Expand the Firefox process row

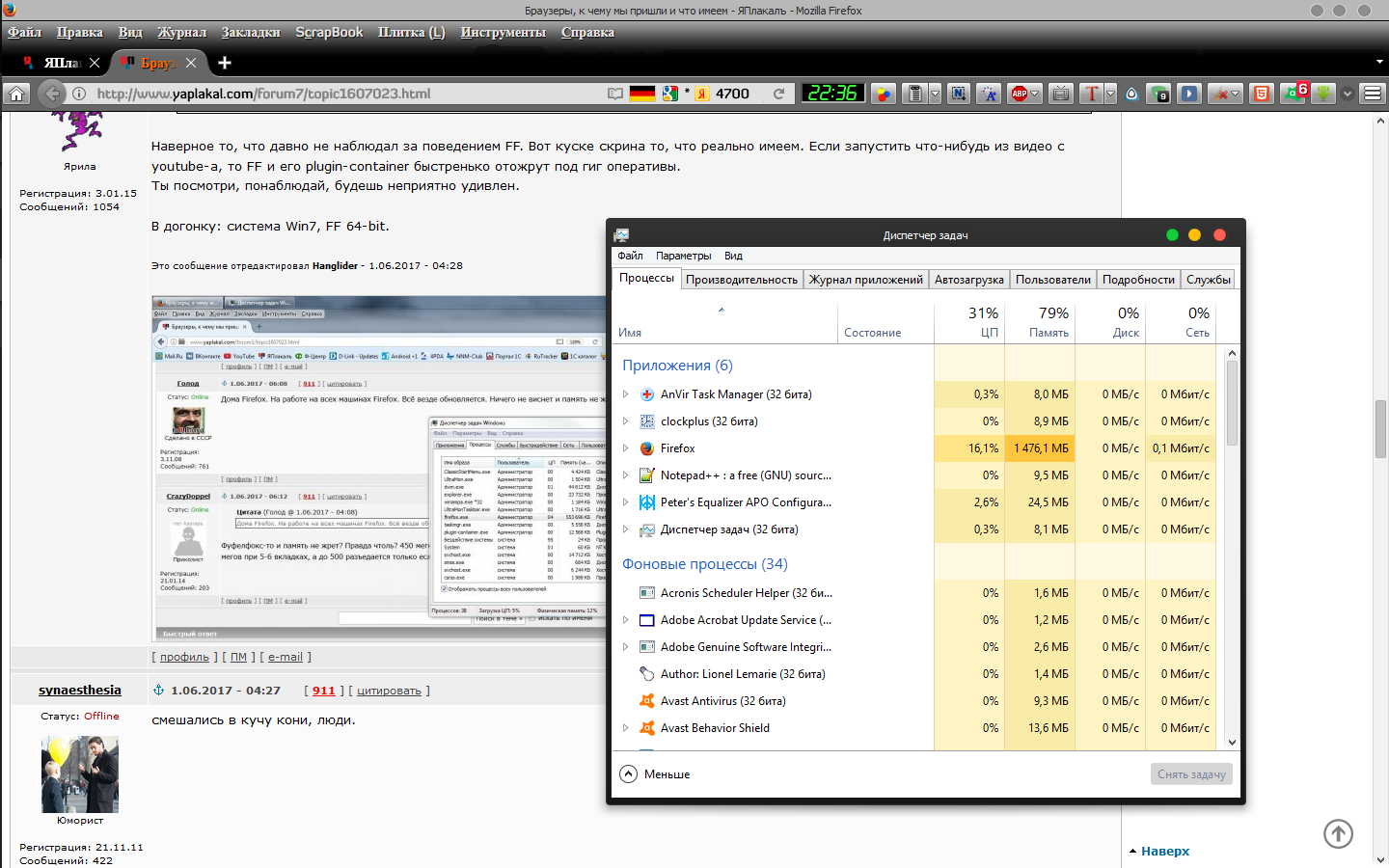pos(626,448)
